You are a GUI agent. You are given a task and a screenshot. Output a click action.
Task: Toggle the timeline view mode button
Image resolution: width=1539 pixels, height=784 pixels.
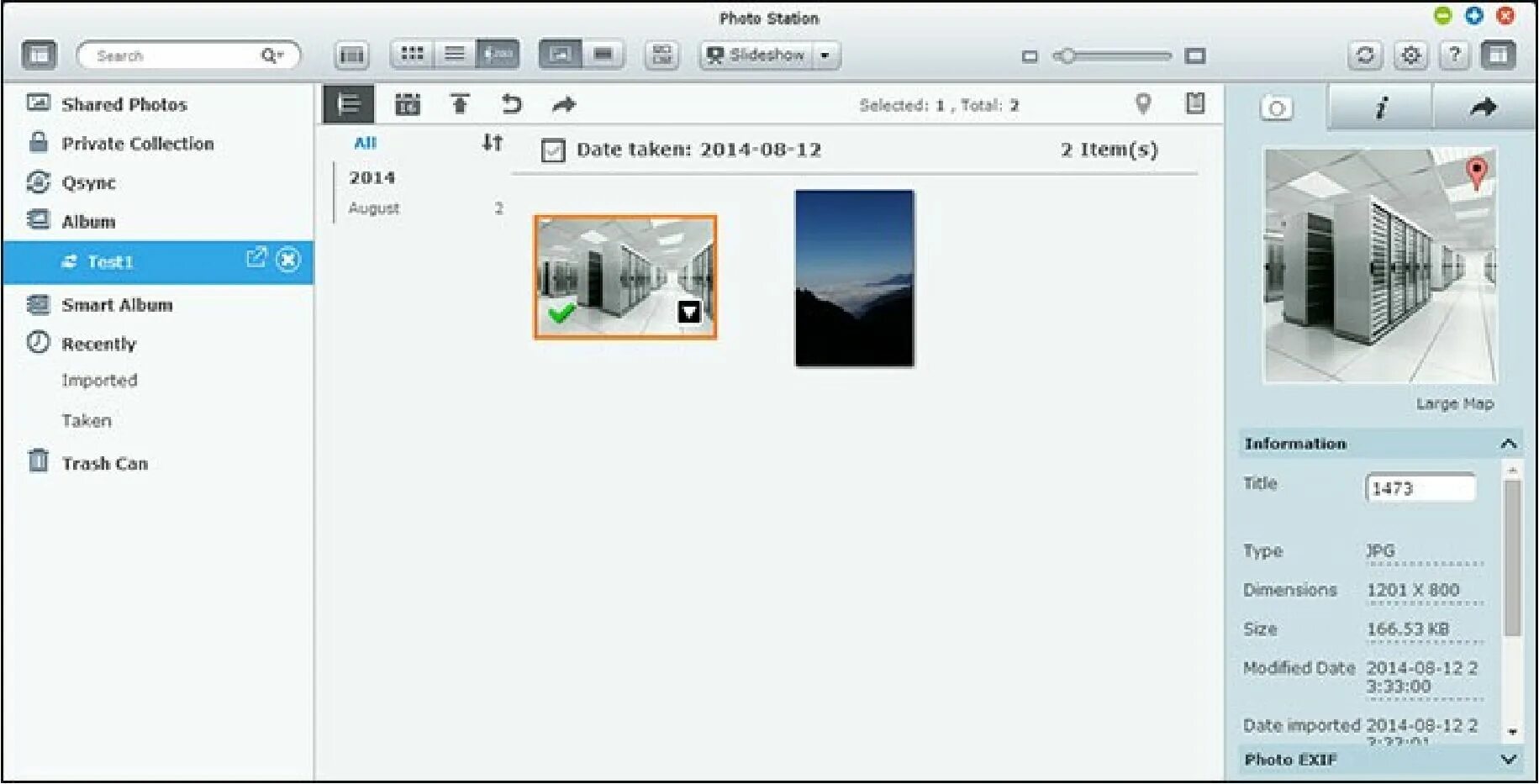pyautogui.click(x=498, y=55)
